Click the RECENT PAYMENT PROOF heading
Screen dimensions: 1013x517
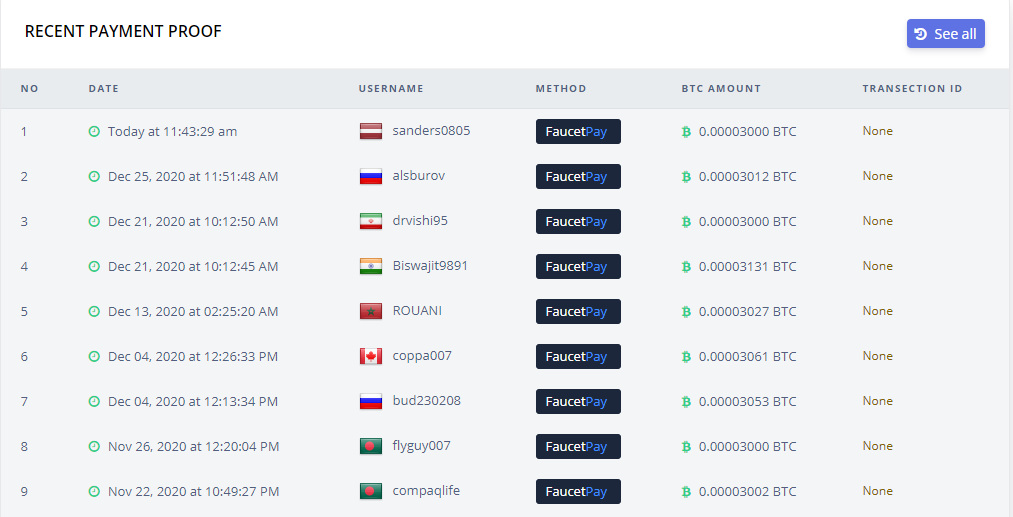click(x=123, y=31)
